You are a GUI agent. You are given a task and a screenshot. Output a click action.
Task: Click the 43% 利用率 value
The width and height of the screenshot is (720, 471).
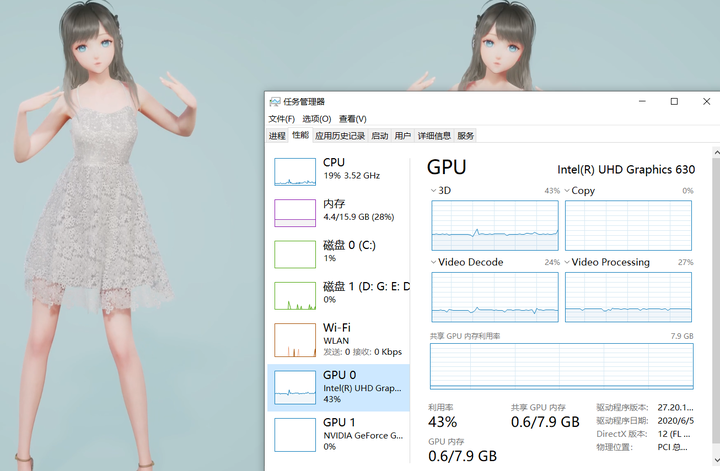442,421
